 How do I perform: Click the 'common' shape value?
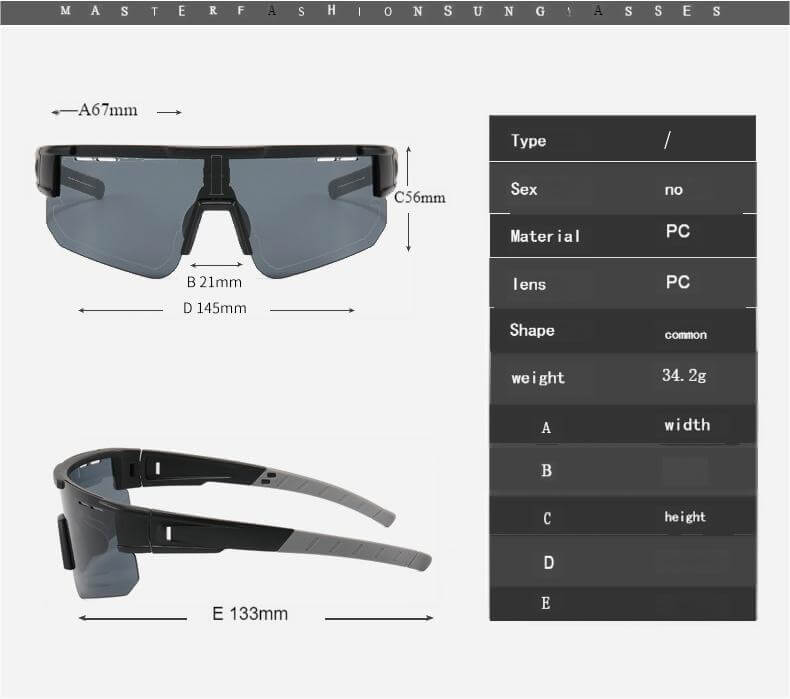pyautogui.click(x=686, y=334)
